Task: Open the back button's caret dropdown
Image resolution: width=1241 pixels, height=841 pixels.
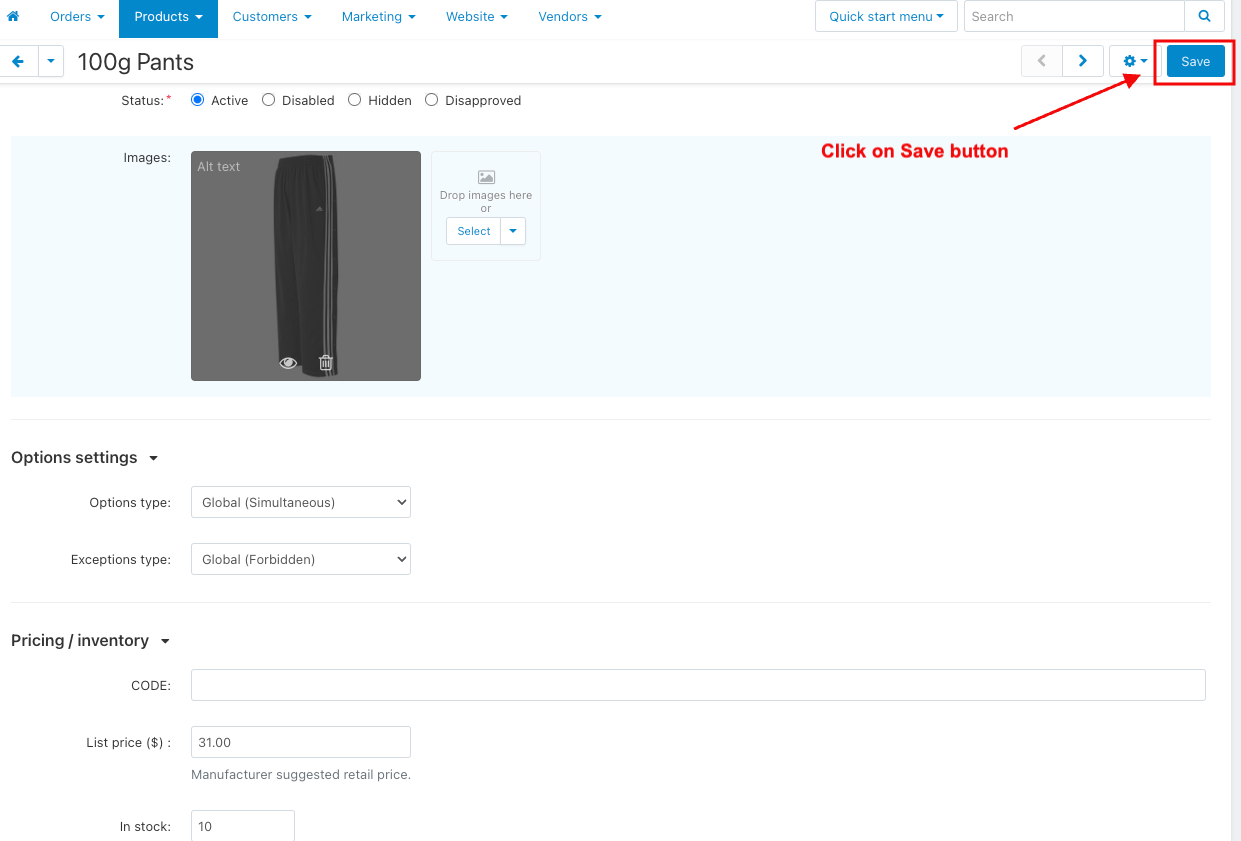Action: [x=51, y=61]
